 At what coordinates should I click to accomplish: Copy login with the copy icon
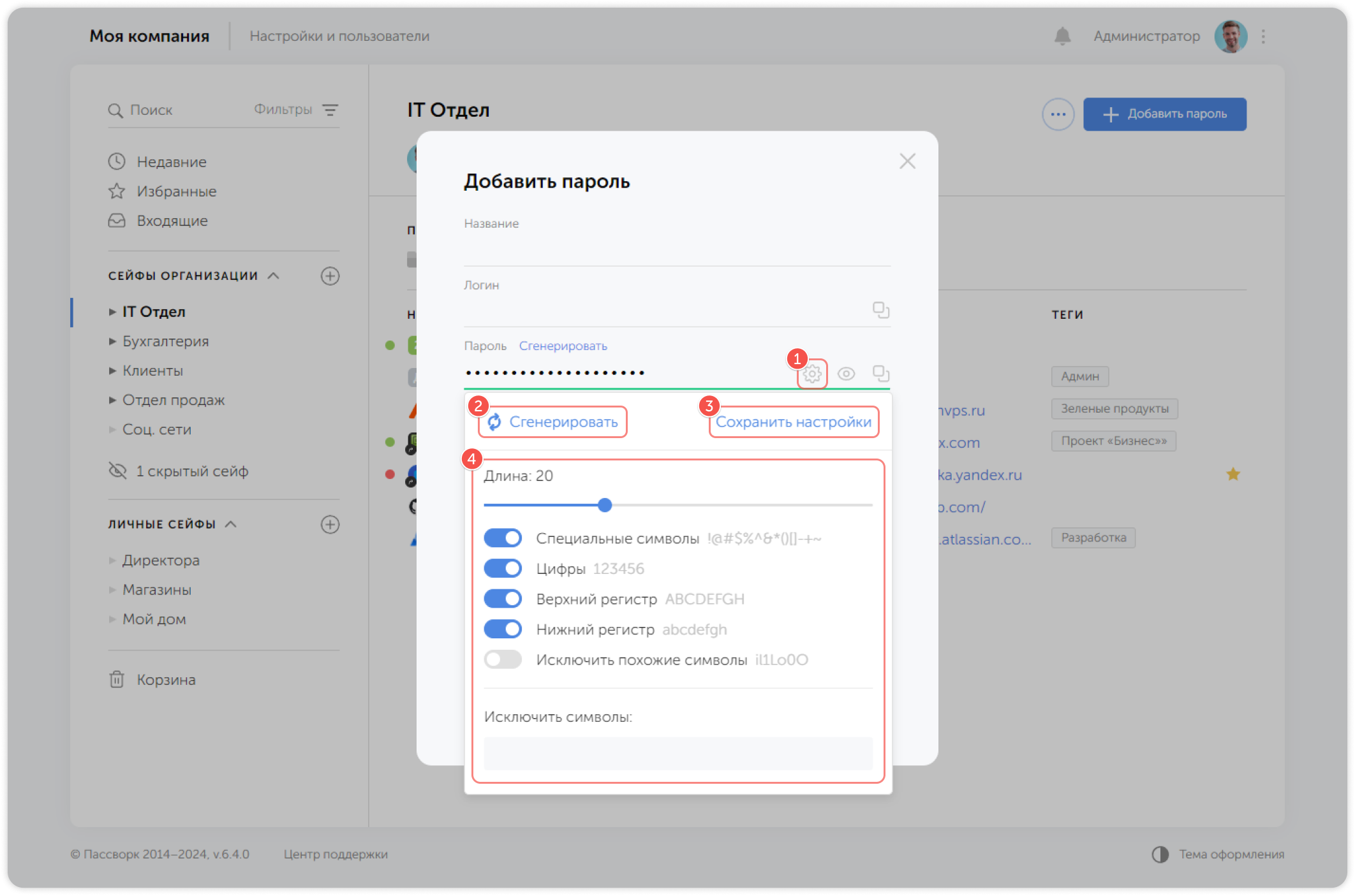click(880, 310)
